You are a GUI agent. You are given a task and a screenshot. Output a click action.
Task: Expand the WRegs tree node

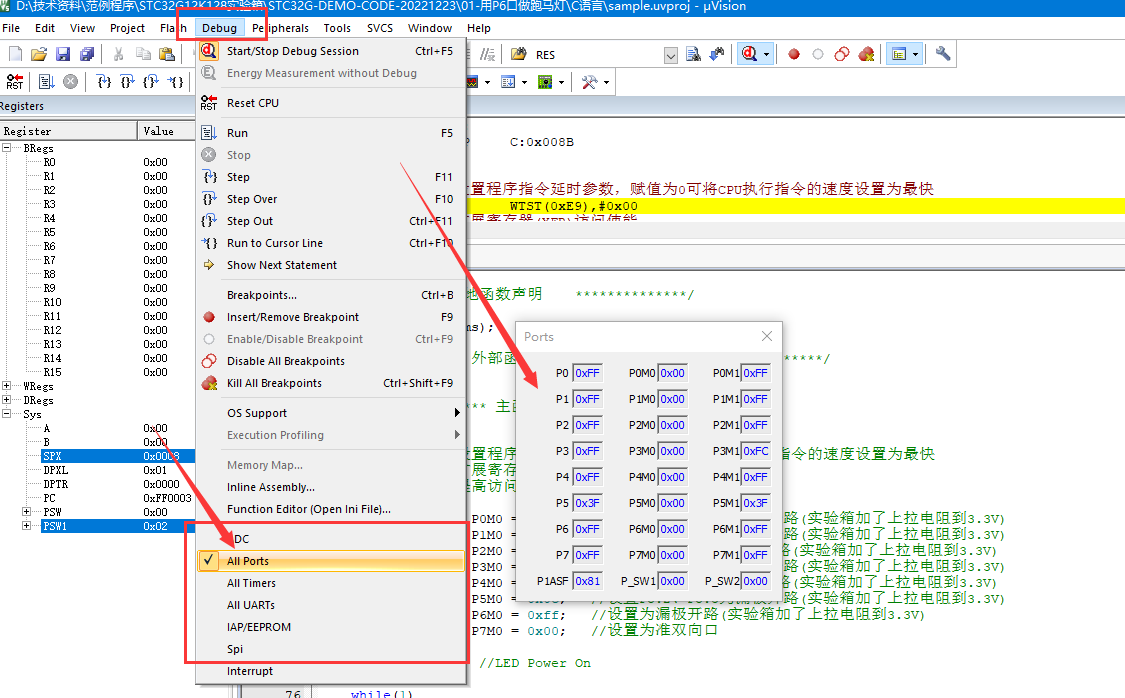pos(6,386)
